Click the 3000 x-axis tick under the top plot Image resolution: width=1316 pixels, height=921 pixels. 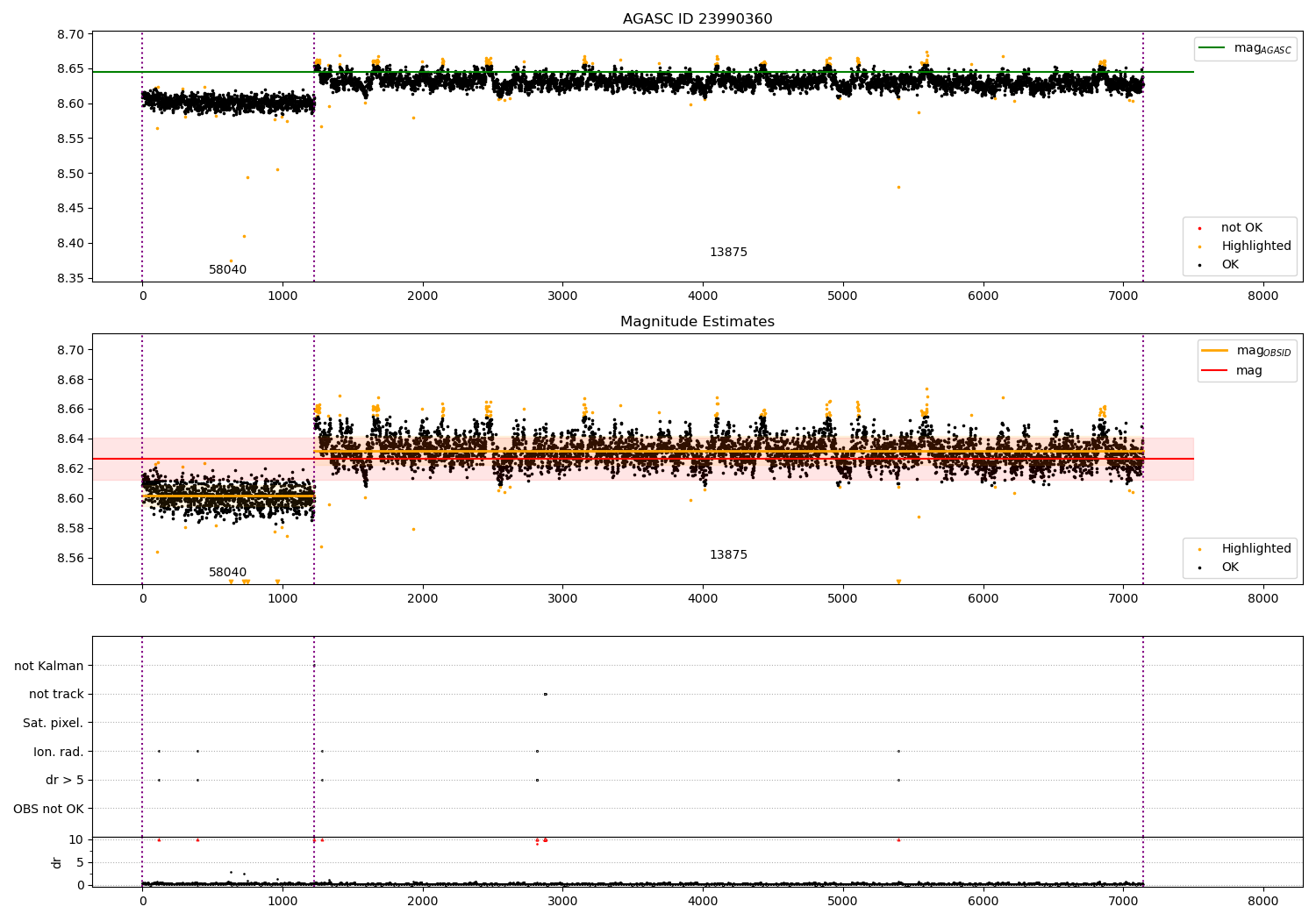(x=562, y=296)
